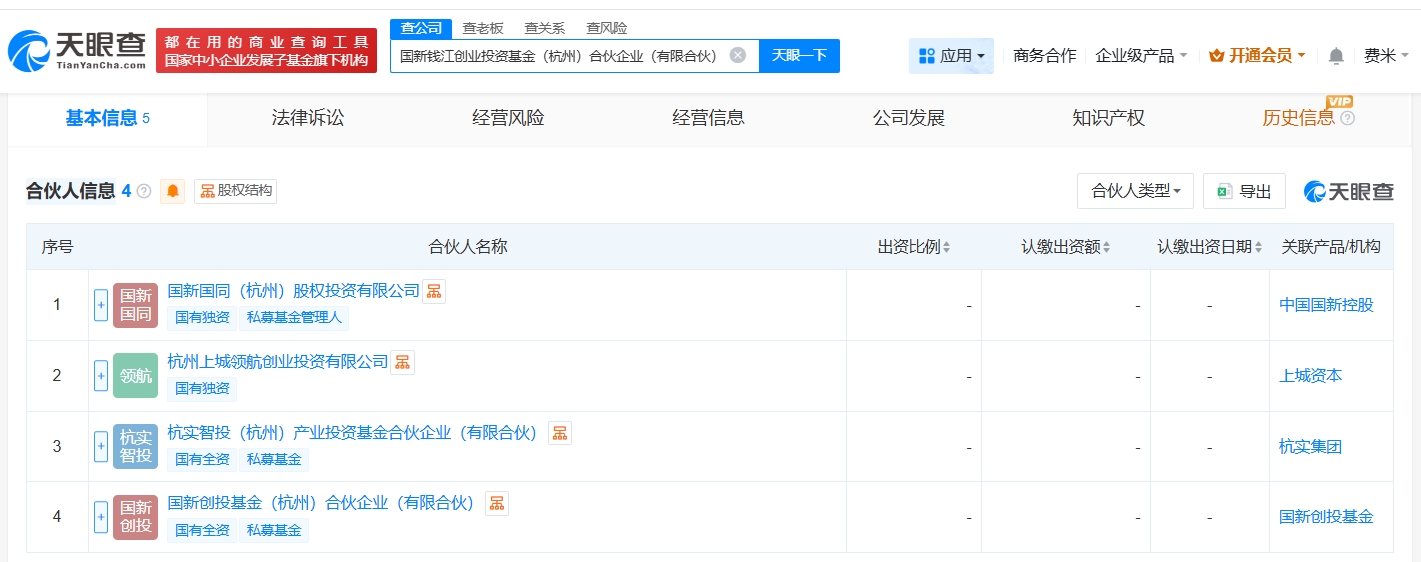Click the 国有全资 tag under 国新创投基金
1421x562 pixels.
coord(202,530)
